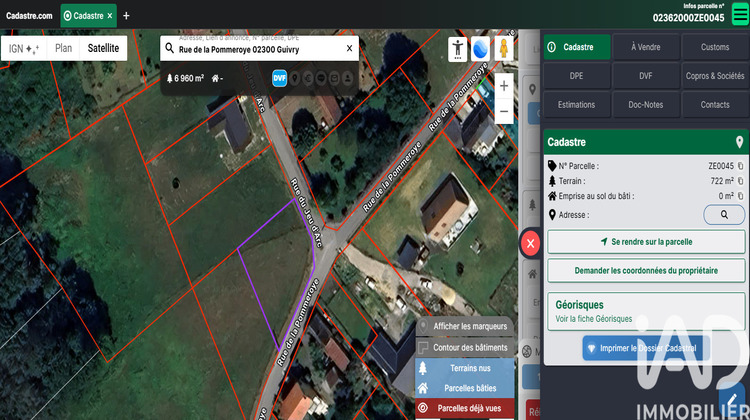The height and width of the screenshot is (420, 750).
Task: Zoom out the map with minus button
Action: (504, 111)
